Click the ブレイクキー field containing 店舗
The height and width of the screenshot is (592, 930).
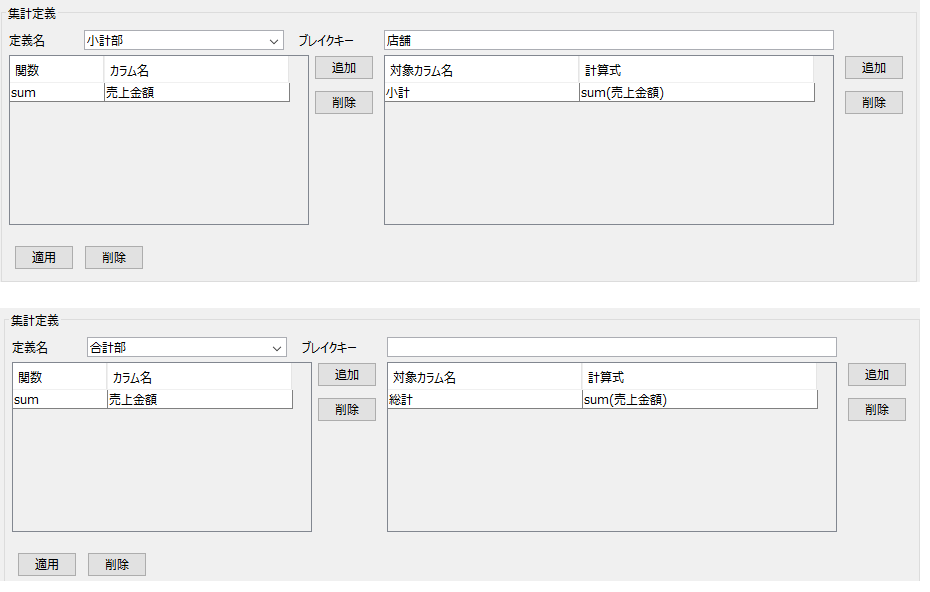click(608, 41)
